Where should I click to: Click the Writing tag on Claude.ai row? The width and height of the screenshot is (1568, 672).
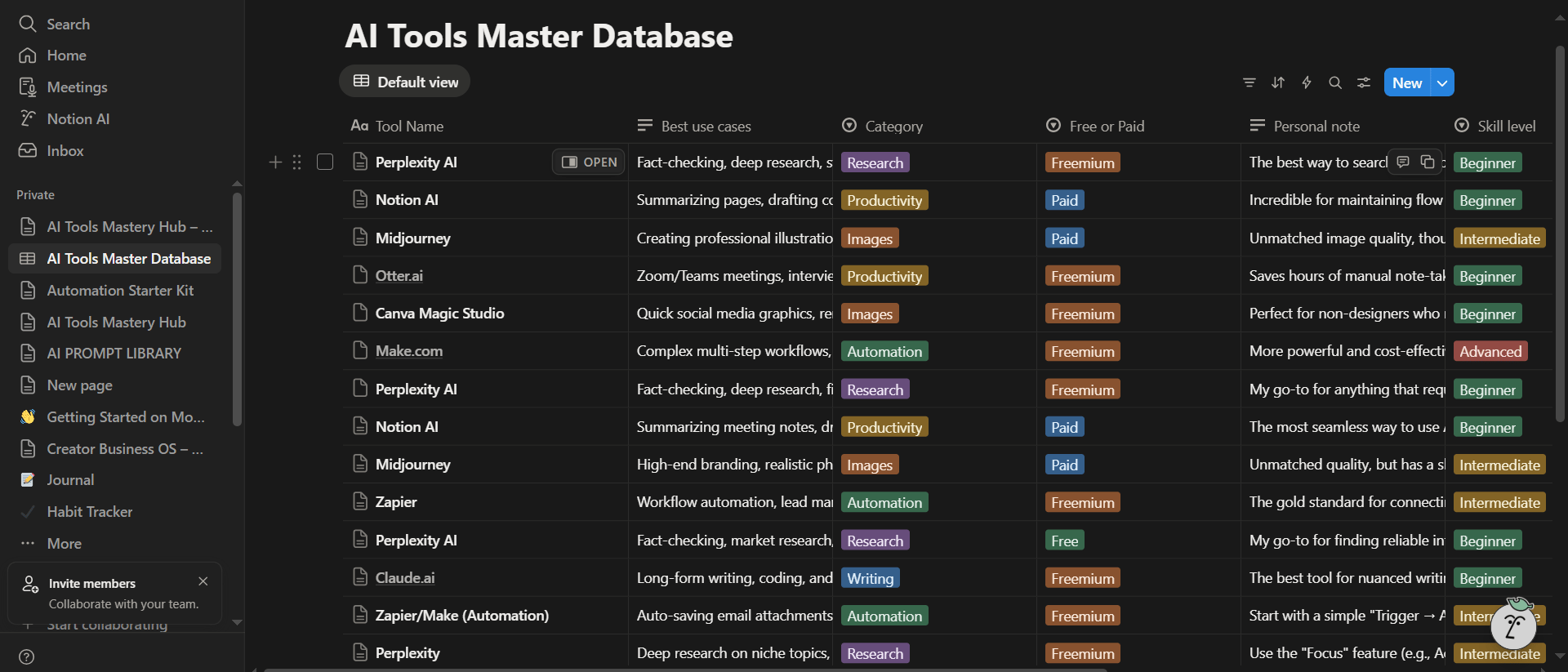coord(870,578)
